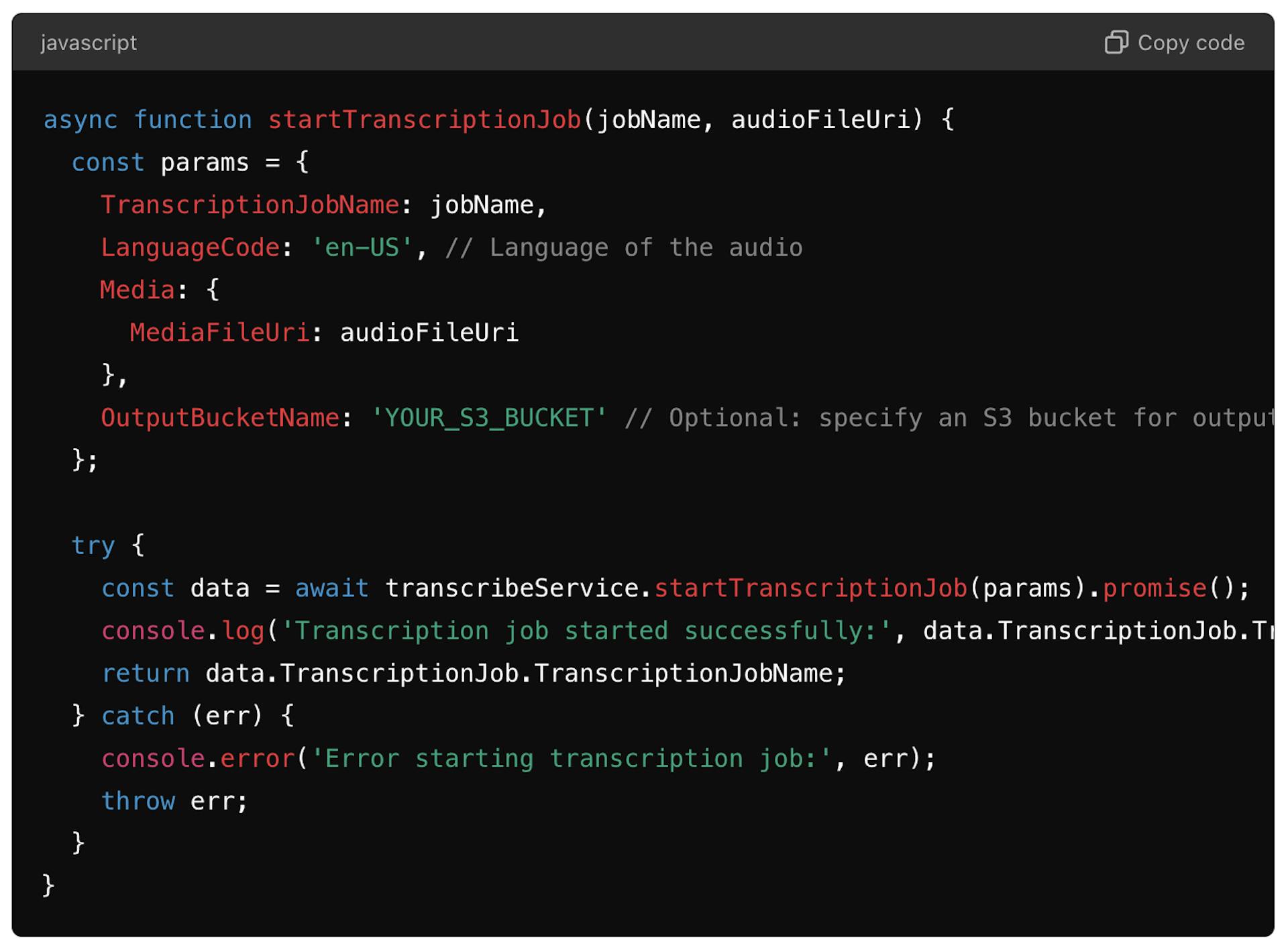This screenshot has width=1288, height=946.
Task: Click the Language of the audio comment
Action: tap(624, 248)
